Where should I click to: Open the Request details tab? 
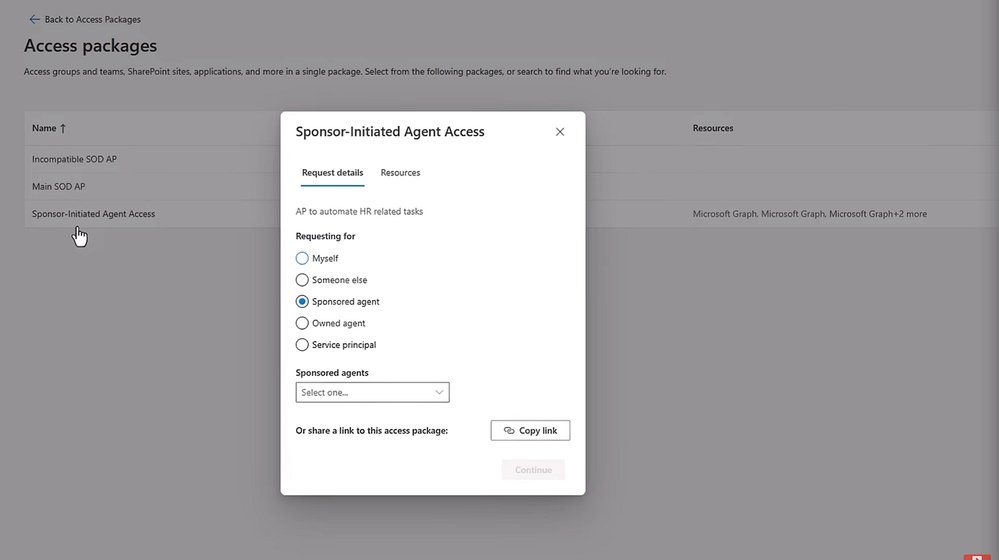pos(333,173)
